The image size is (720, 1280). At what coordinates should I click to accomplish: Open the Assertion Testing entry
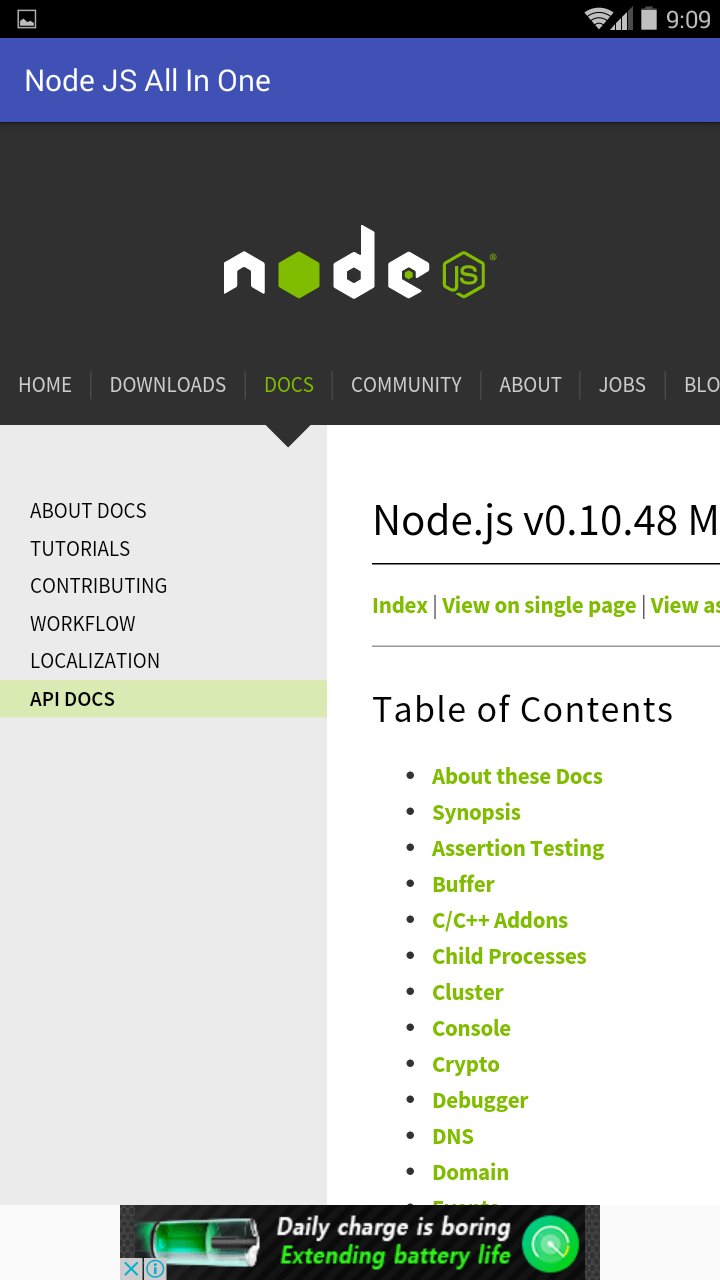click(x=518, y=848)
